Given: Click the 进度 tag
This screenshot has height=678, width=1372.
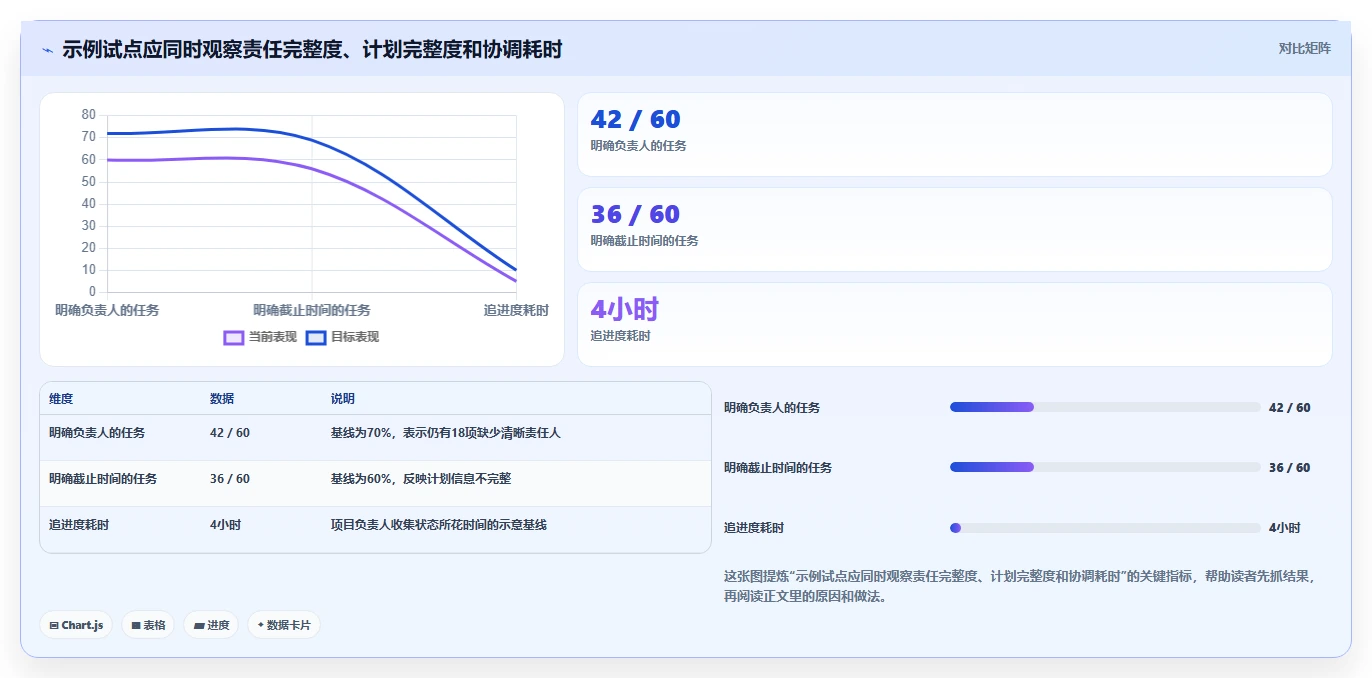Looking at the screenshot, I should coord(211,625).
